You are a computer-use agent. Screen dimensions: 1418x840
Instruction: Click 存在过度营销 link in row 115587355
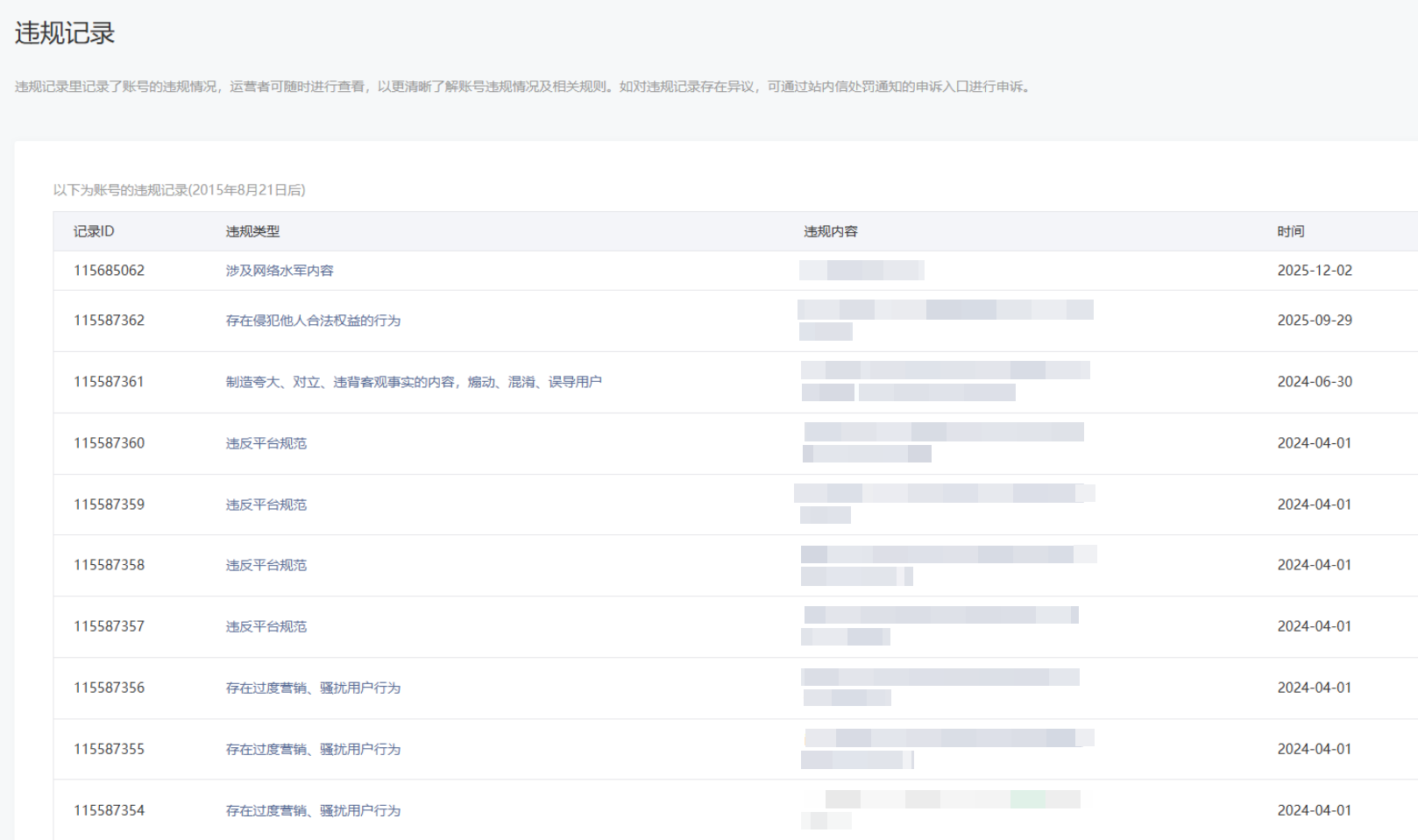click(x=313, y=749)
